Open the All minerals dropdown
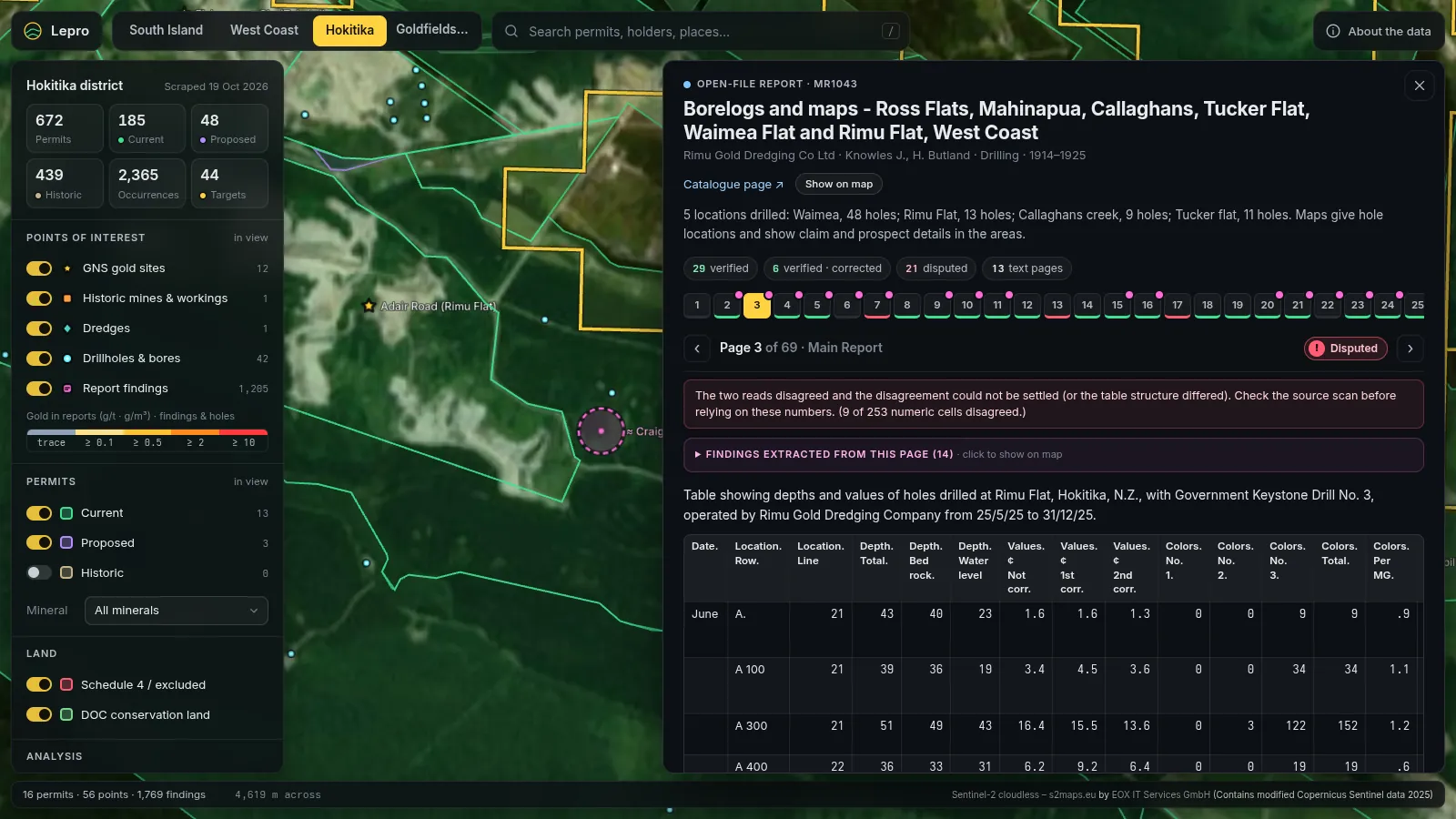 point(177,611)
